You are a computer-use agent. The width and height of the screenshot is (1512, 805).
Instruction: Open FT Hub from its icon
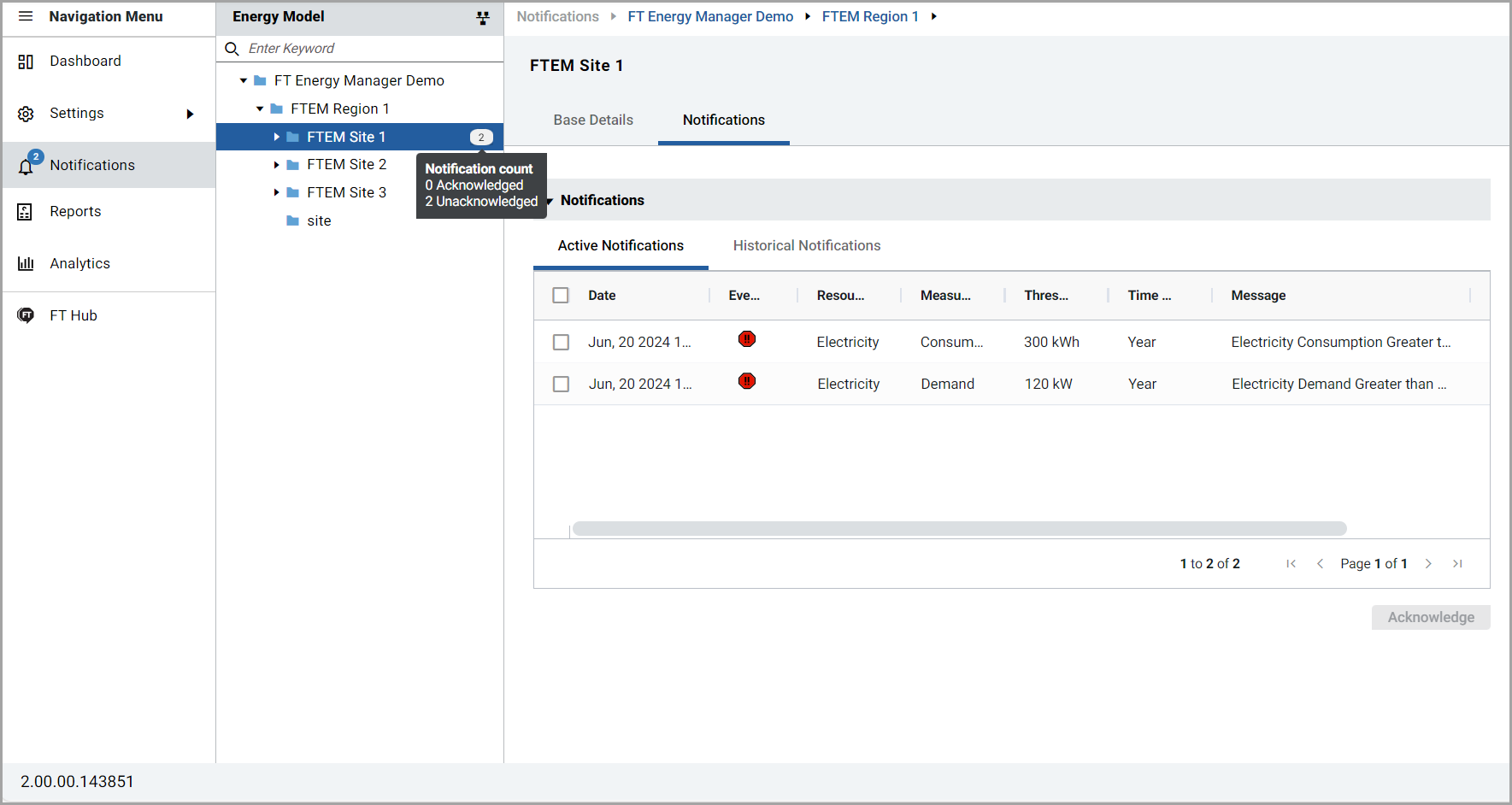(26, 315)
